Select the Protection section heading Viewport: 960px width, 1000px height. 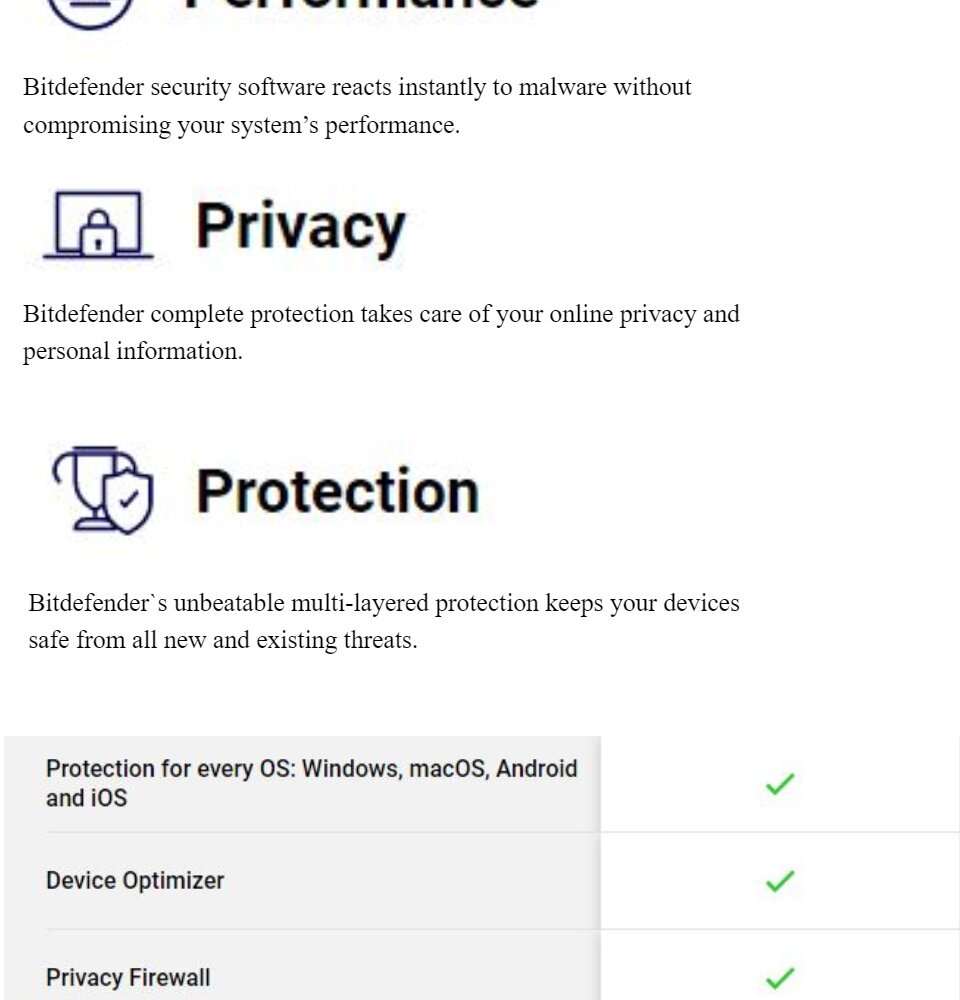[x=337, y=490]
